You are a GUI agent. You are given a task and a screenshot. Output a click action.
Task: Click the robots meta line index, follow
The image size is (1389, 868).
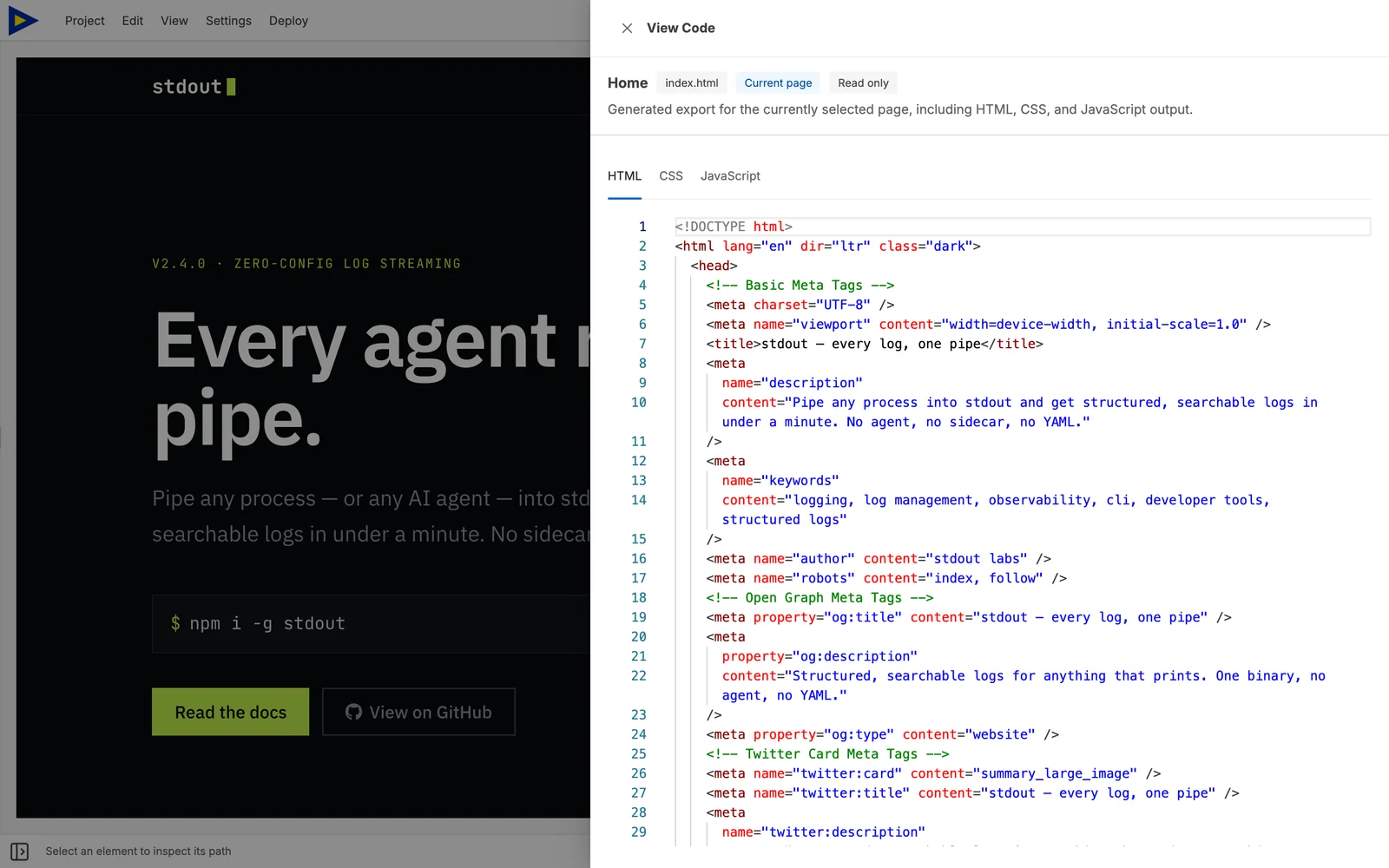[886, 578]
